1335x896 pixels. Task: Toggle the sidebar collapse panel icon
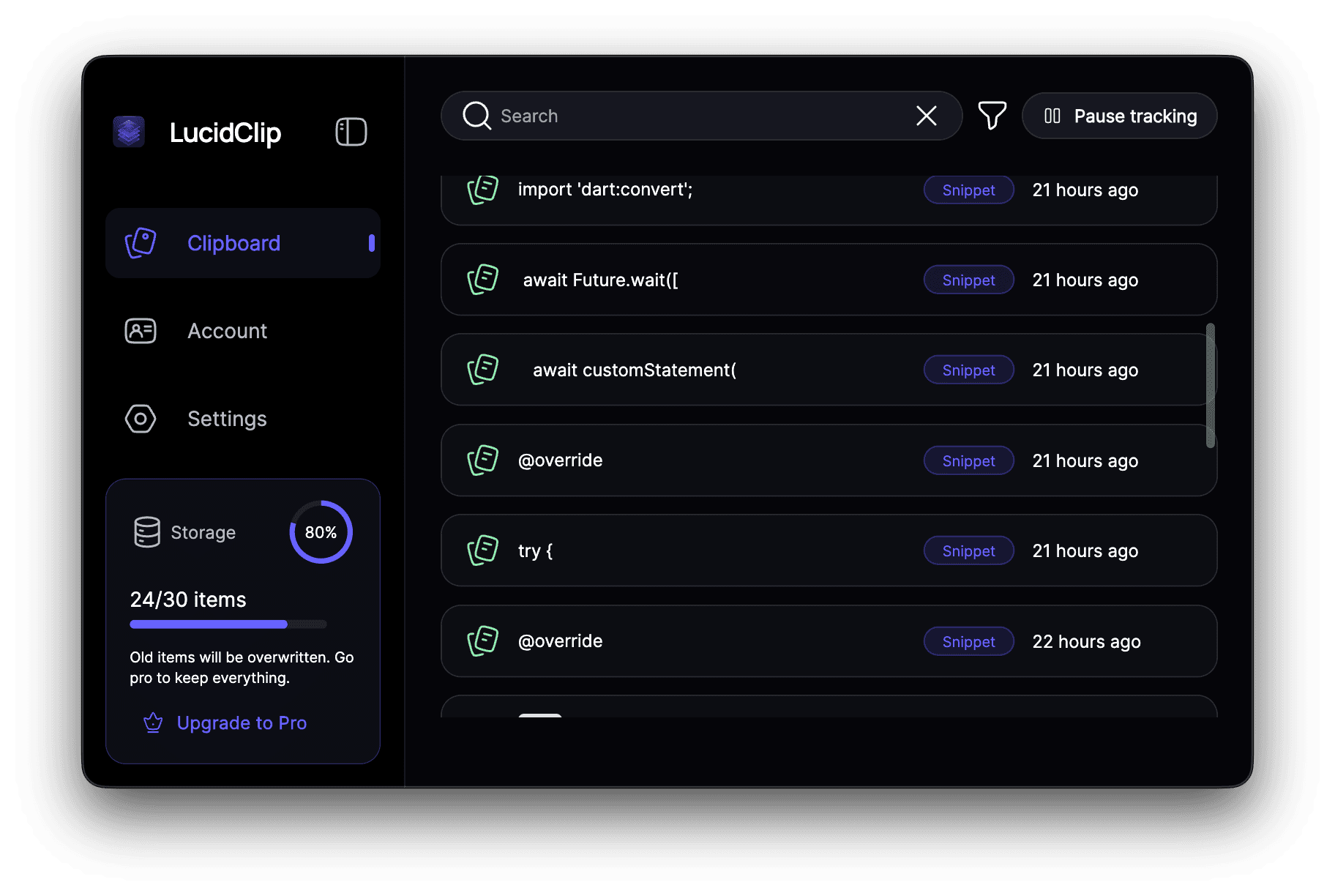point(350,132)
